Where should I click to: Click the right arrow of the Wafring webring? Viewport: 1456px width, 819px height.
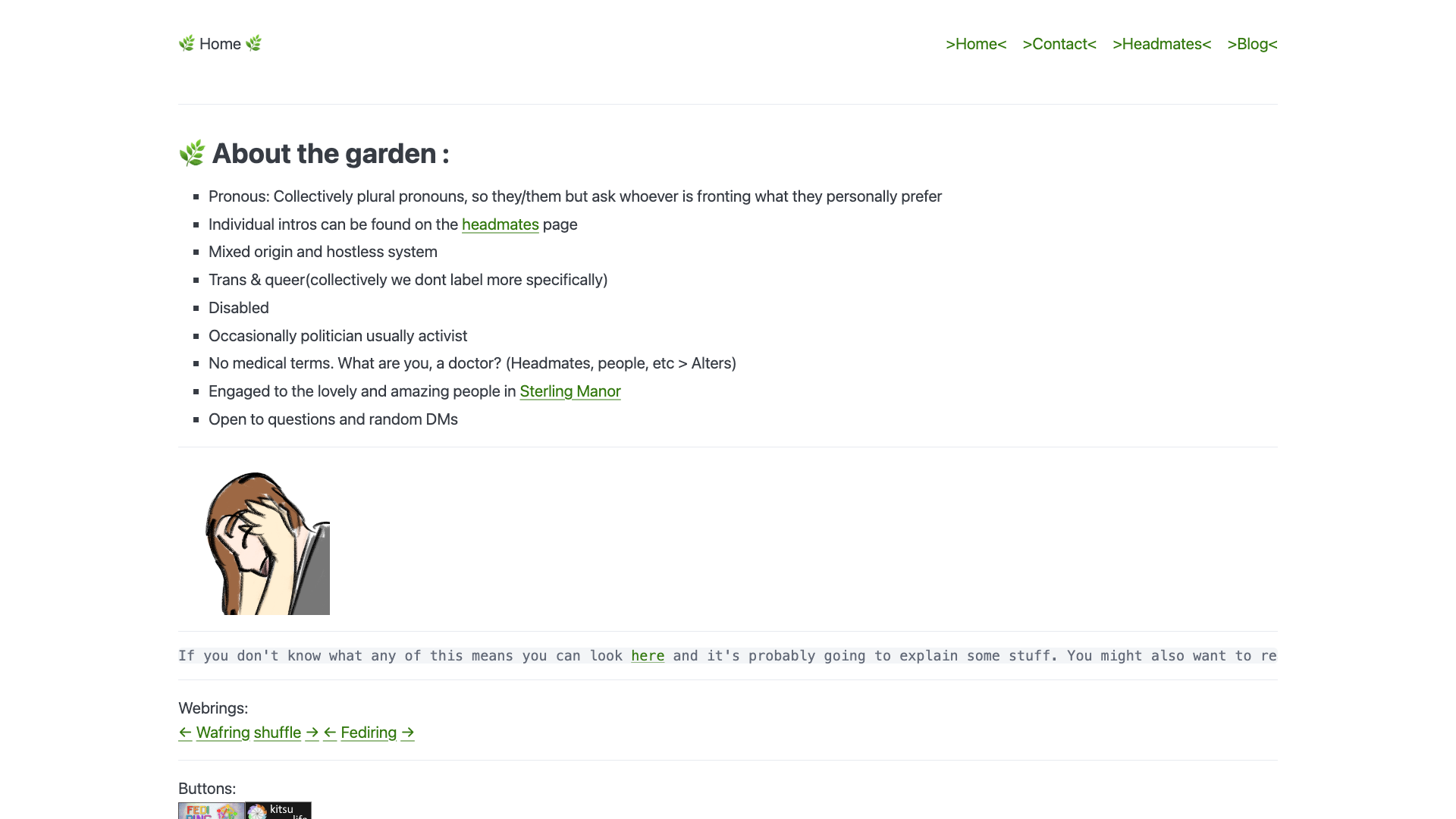pos(312,733)
